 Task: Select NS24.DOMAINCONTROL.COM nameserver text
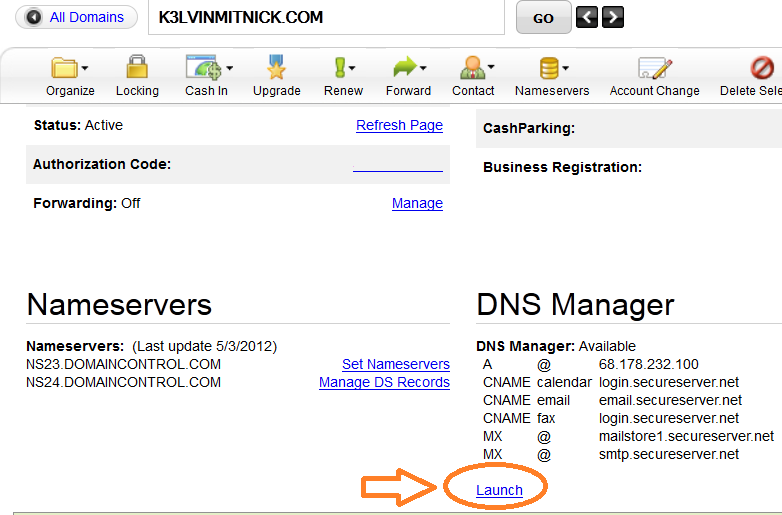click(123, 382)
